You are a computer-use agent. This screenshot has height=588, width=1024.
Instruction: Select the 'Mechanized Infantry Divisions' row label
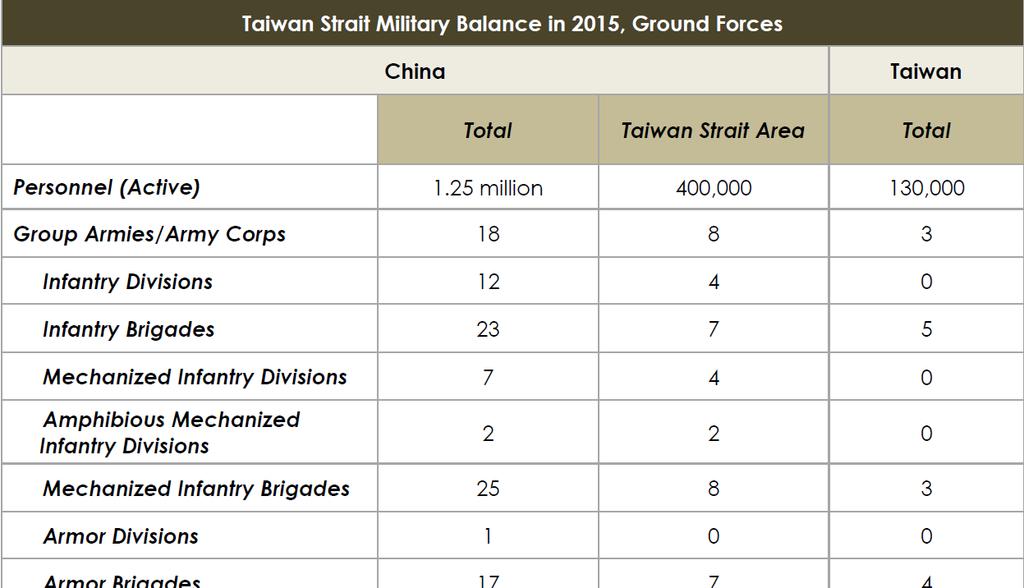click(195, 377)
